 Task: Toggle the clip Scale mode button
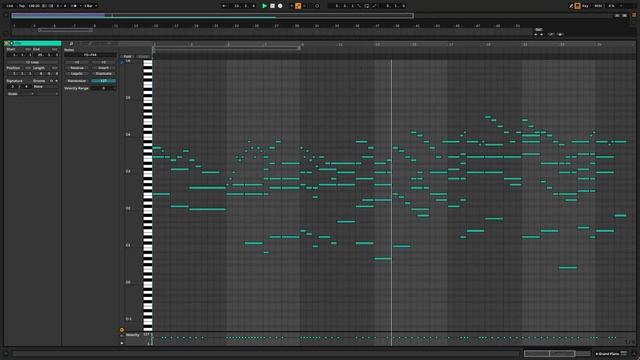(x=13, y=93)
